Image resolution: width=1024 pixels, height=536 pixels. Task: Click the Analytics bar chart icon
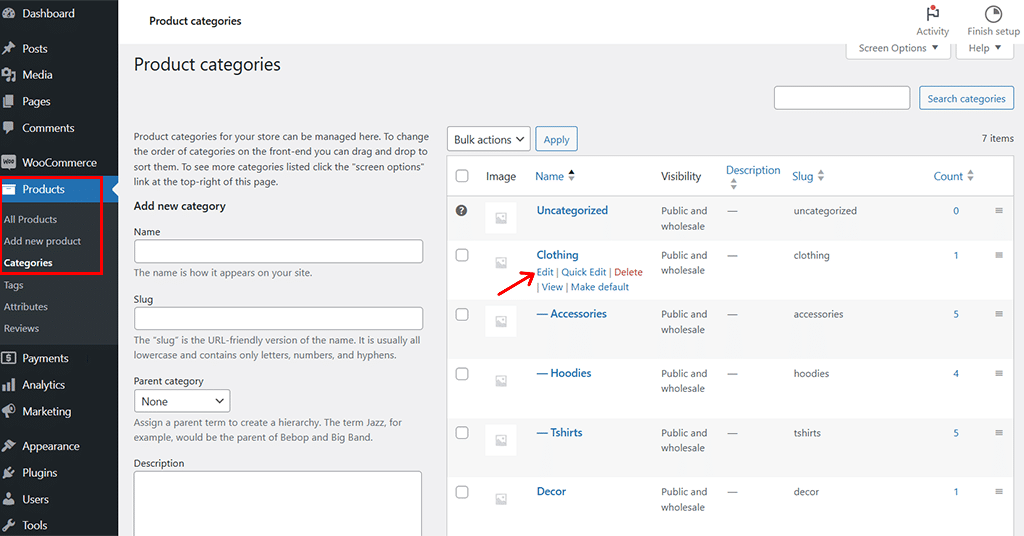point(8,385)
